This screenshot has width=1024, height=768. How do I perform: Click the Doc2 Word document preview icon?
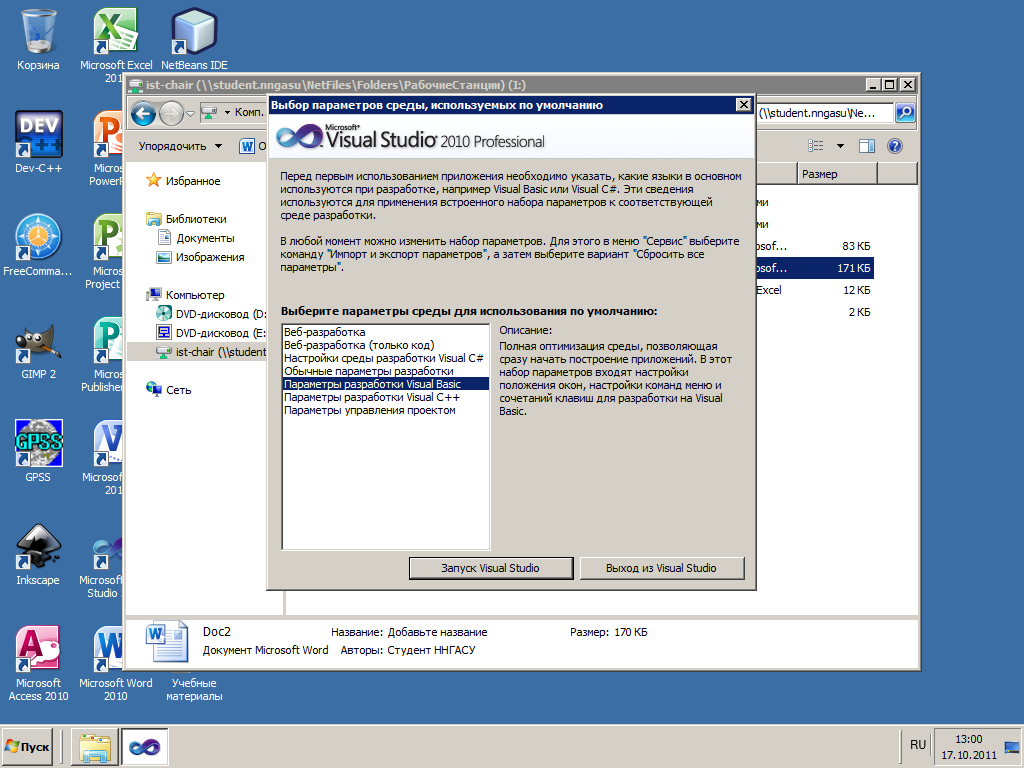[167, 641]
